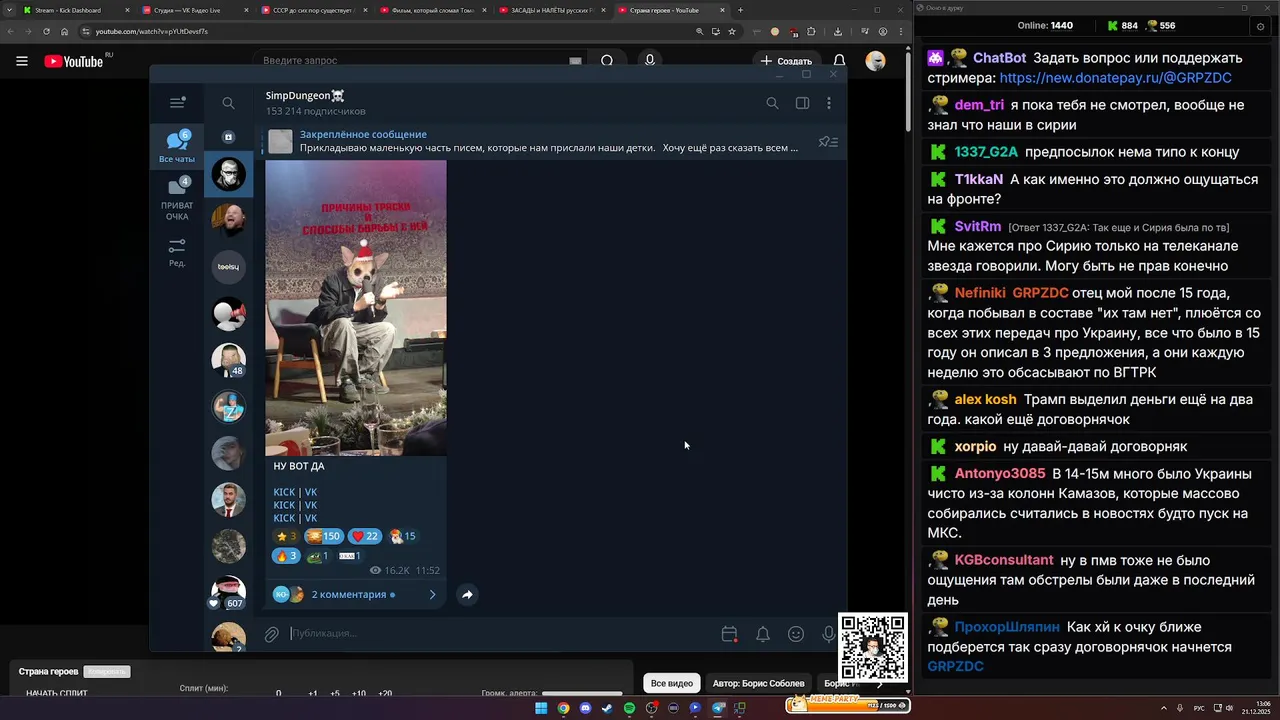Open the emoji picker in Telegram
The width and height of the screenshot is (1280, 720).
click(x=796, y=634)
